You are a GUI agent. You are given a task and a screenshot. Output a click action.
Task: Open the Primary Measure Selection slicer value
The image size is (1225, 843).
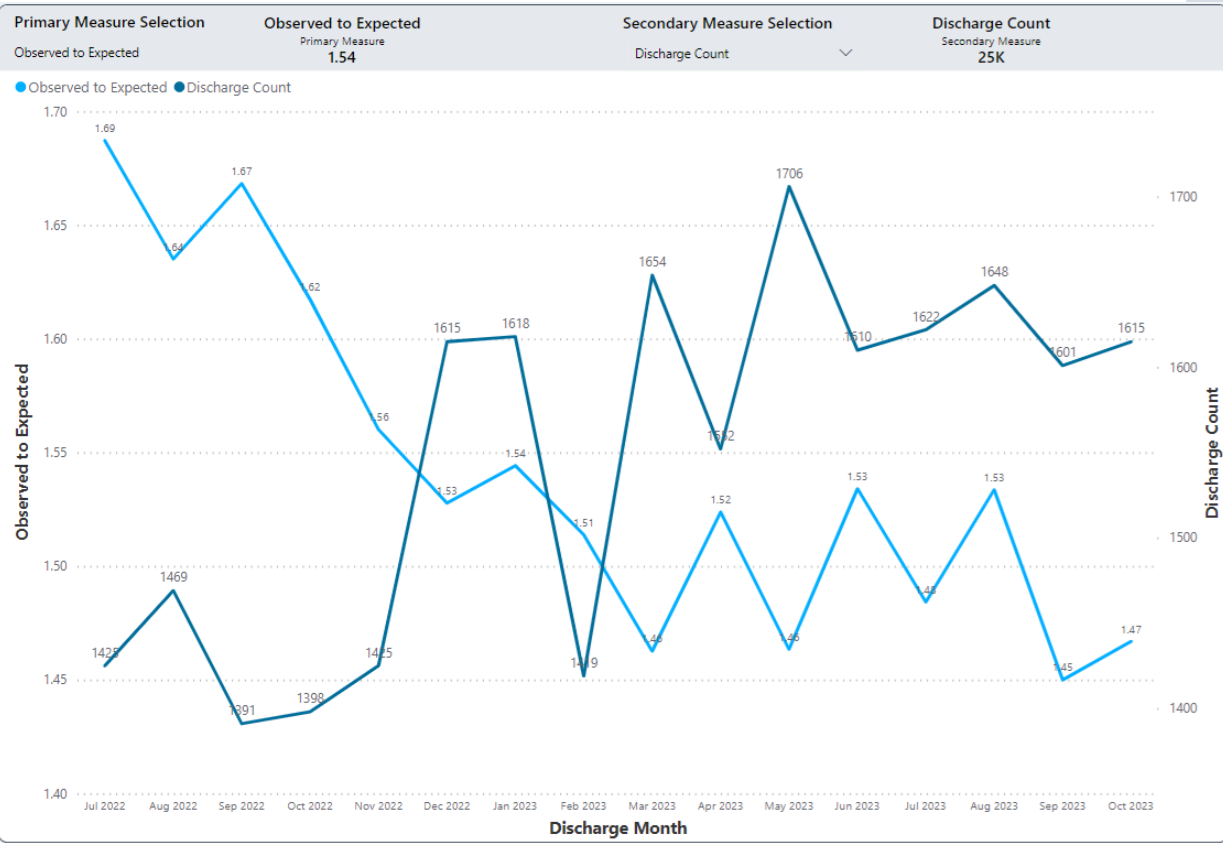point(77,53)
